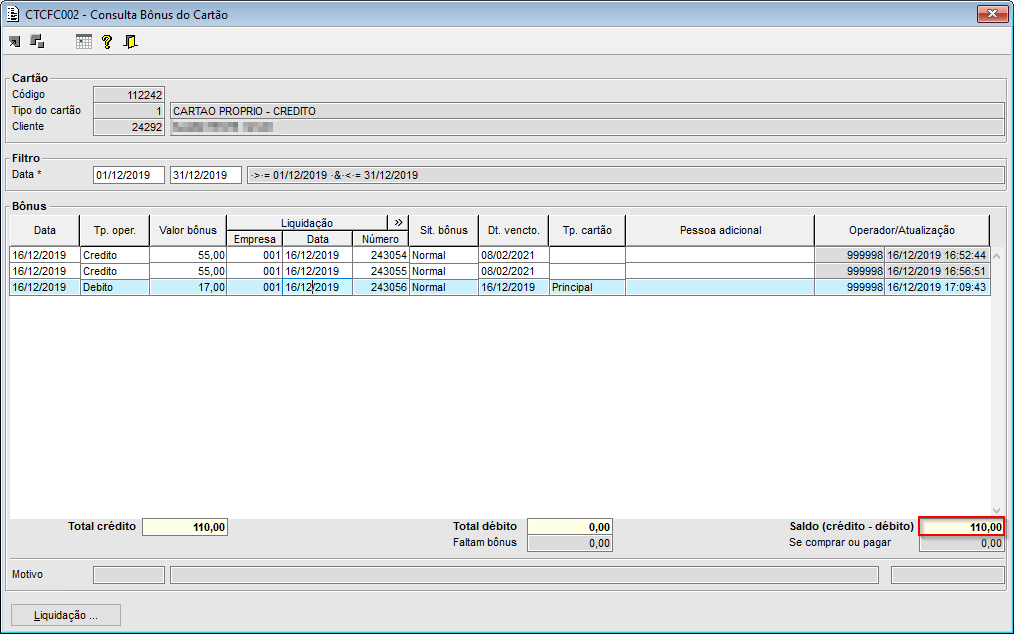
Task: Click the Tp. cartão column header
Action: click(587, 230)
